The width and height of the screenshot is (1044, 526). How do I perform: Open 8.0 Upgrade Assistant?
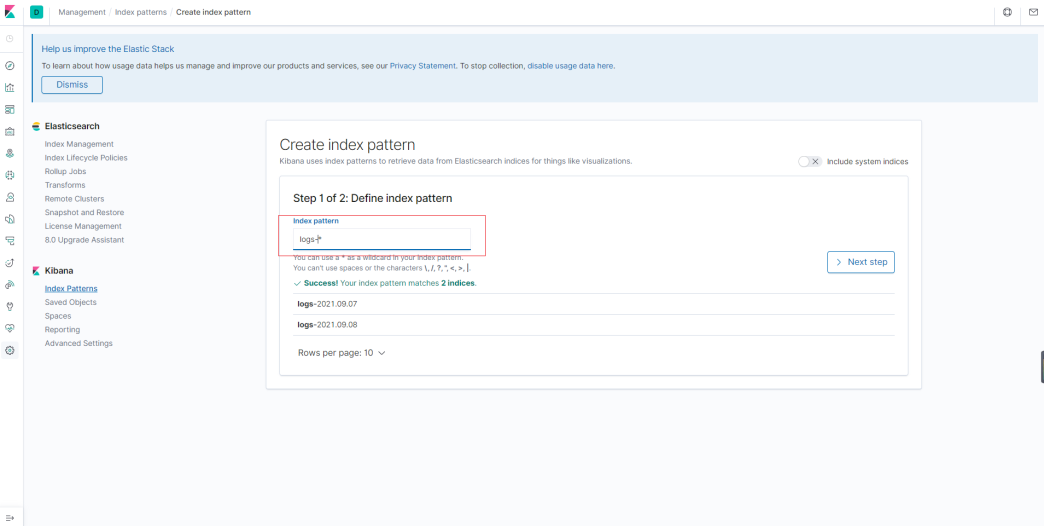click(x=85, y=240)
